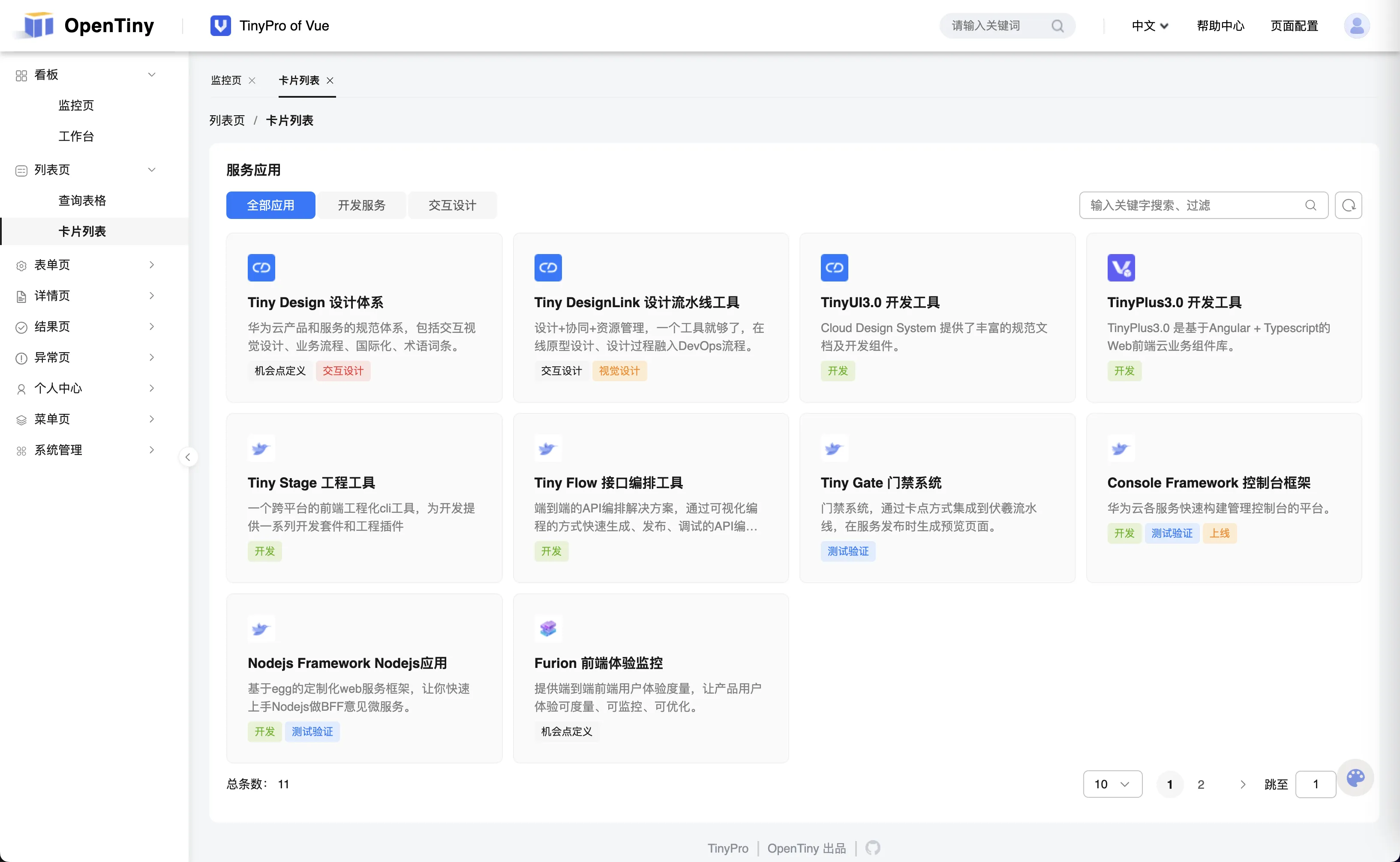This screenshot has width=1400, height=862.
Task: Open GitHub icon in the footer
Action: [872, 848]
